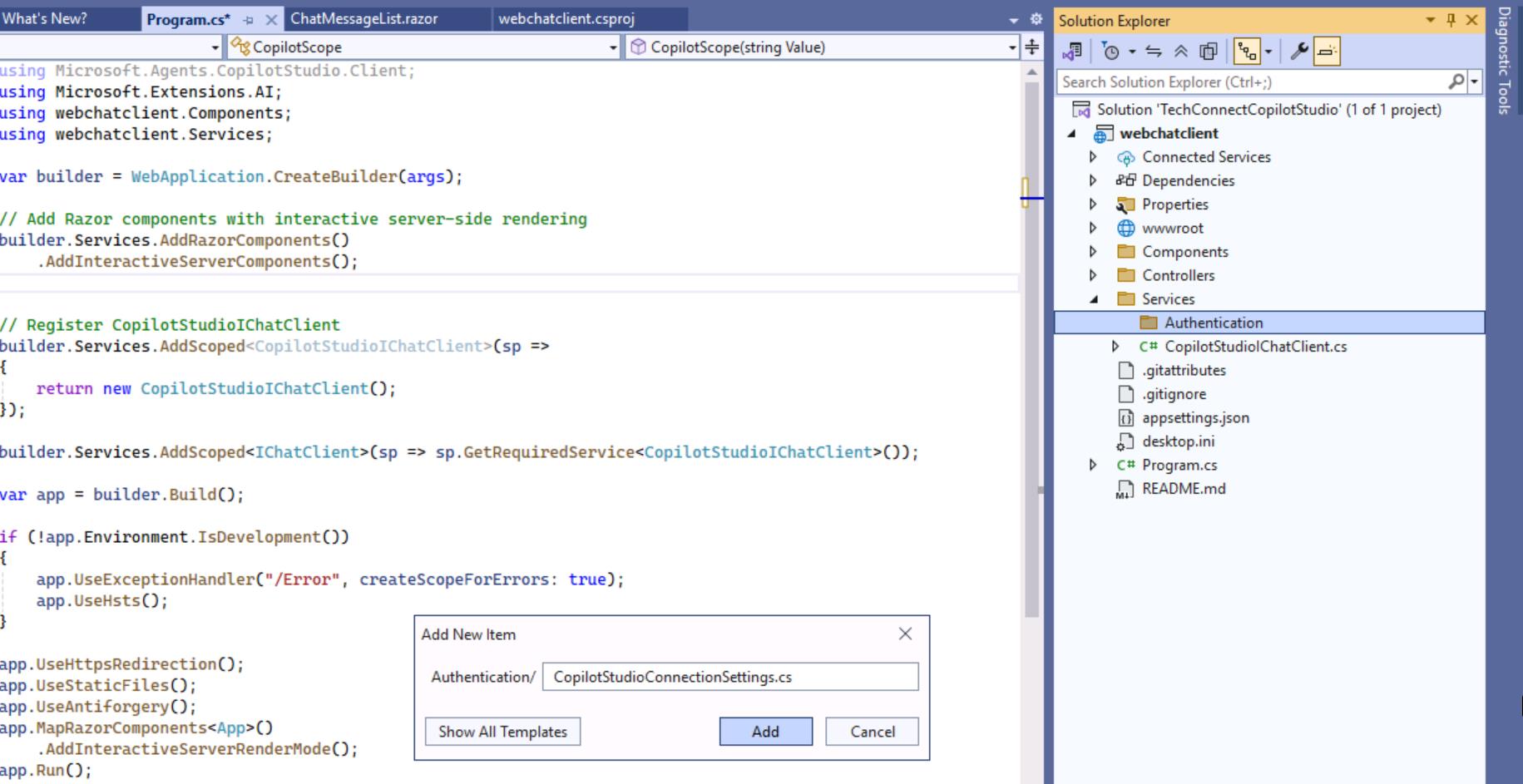Click the code editor vertical scrollbar thumb
This screenshot has width=1523, height=784.
click(x=1031, y=349)
